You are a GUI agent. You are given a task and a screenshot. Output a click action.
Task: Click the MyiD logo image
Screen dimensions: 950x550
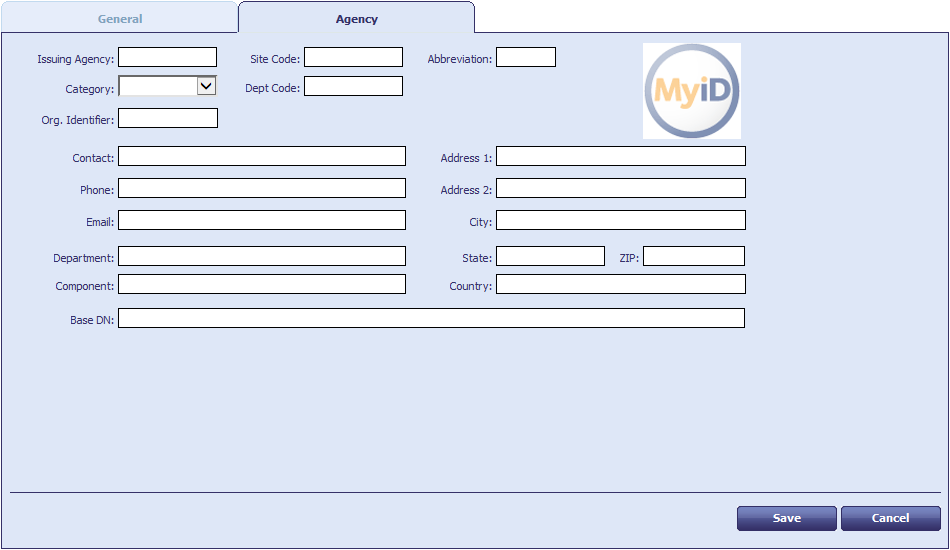[692, 91]
